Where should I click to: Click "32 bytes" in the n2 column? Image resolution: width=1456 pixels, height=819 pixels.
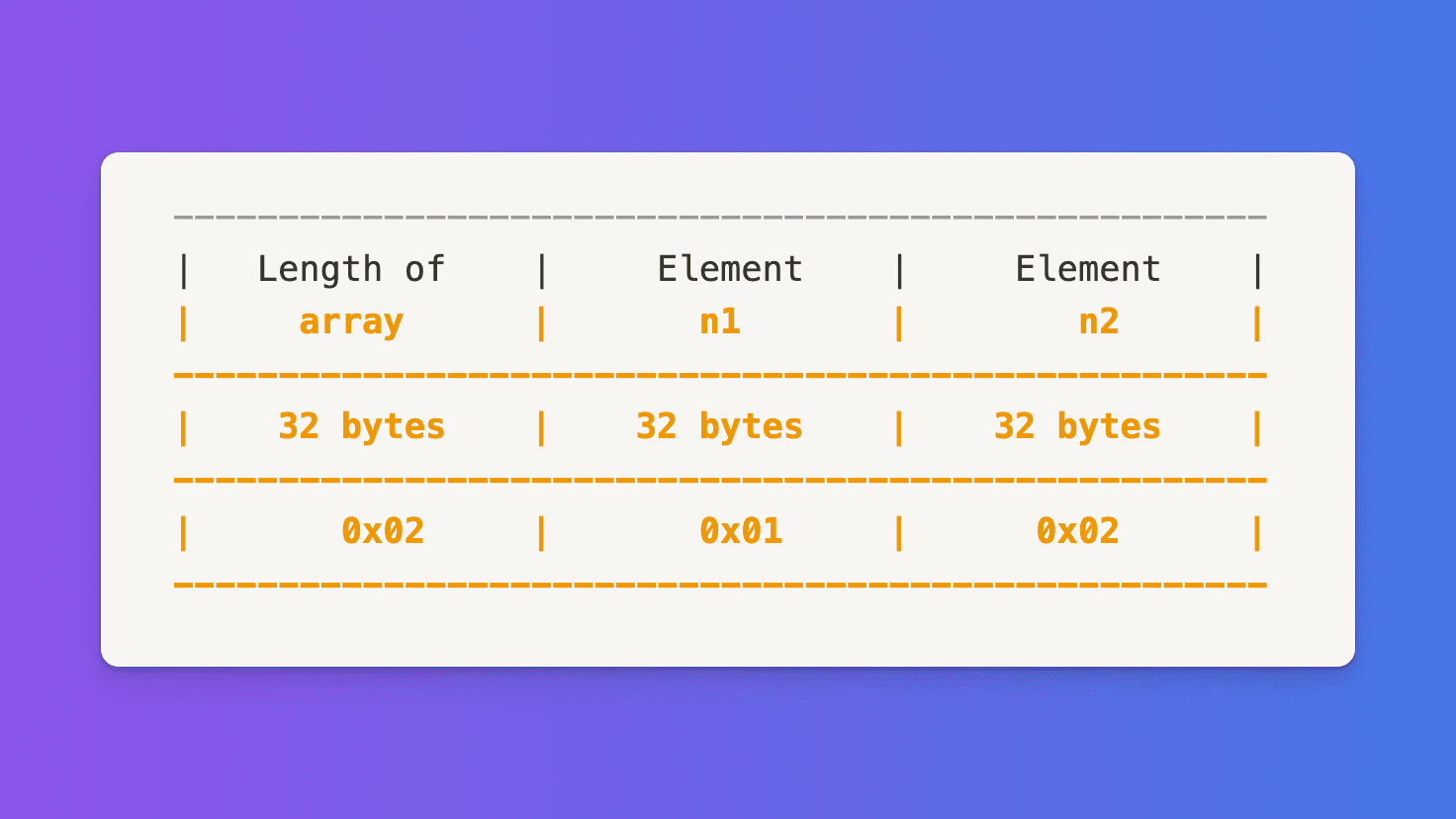click(x=1077, y=427)
